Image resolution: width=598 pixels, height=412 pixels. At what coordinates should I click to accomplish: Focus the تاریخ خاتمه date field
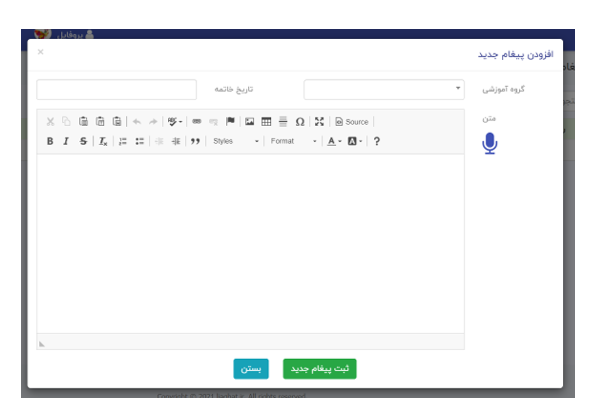tap(117, 90)
